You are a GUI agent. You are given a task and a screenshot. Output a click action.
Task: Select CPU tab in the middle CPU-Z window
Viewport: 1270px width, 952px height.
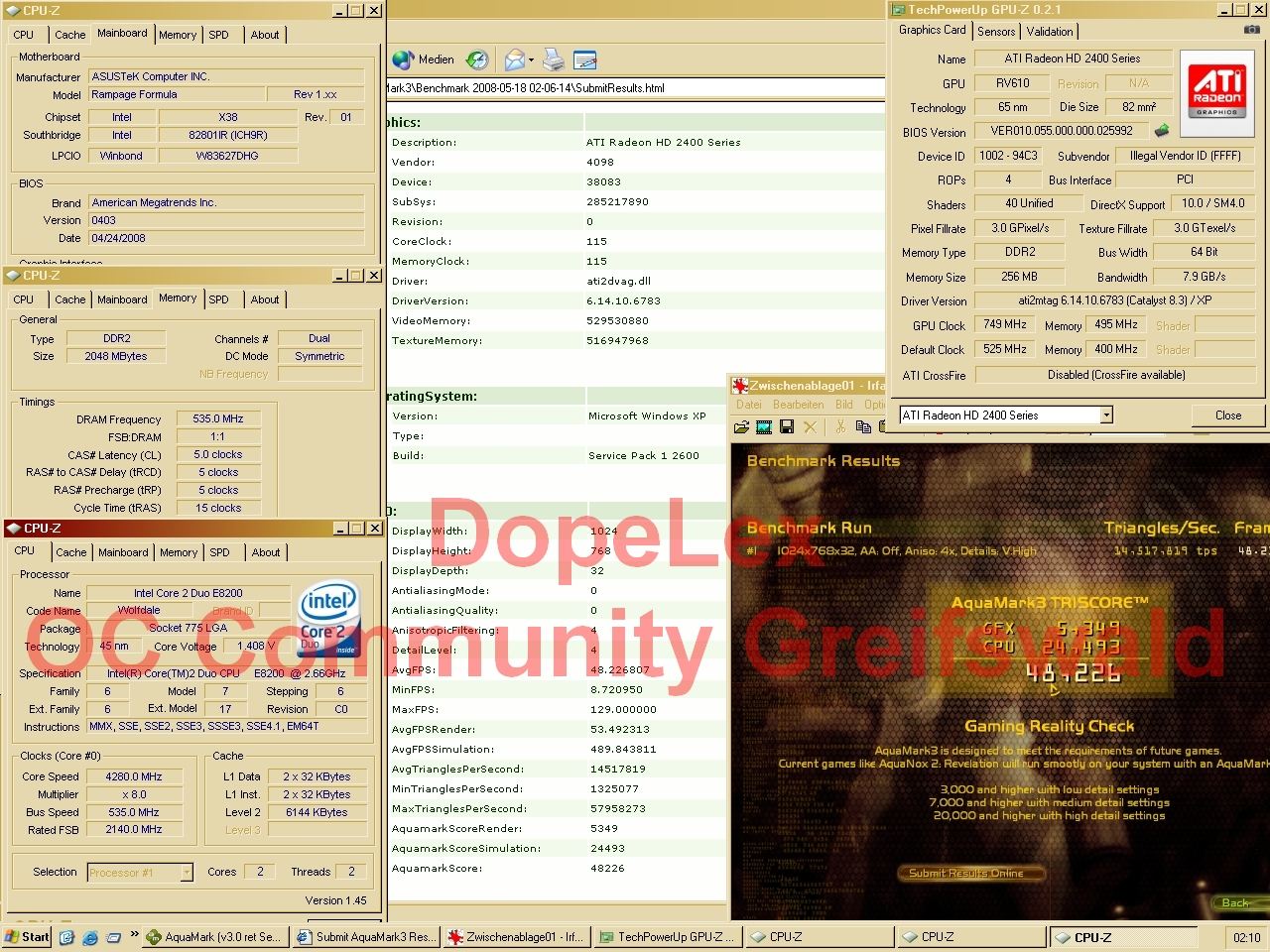pyautogui.click(x=24, y=299)
